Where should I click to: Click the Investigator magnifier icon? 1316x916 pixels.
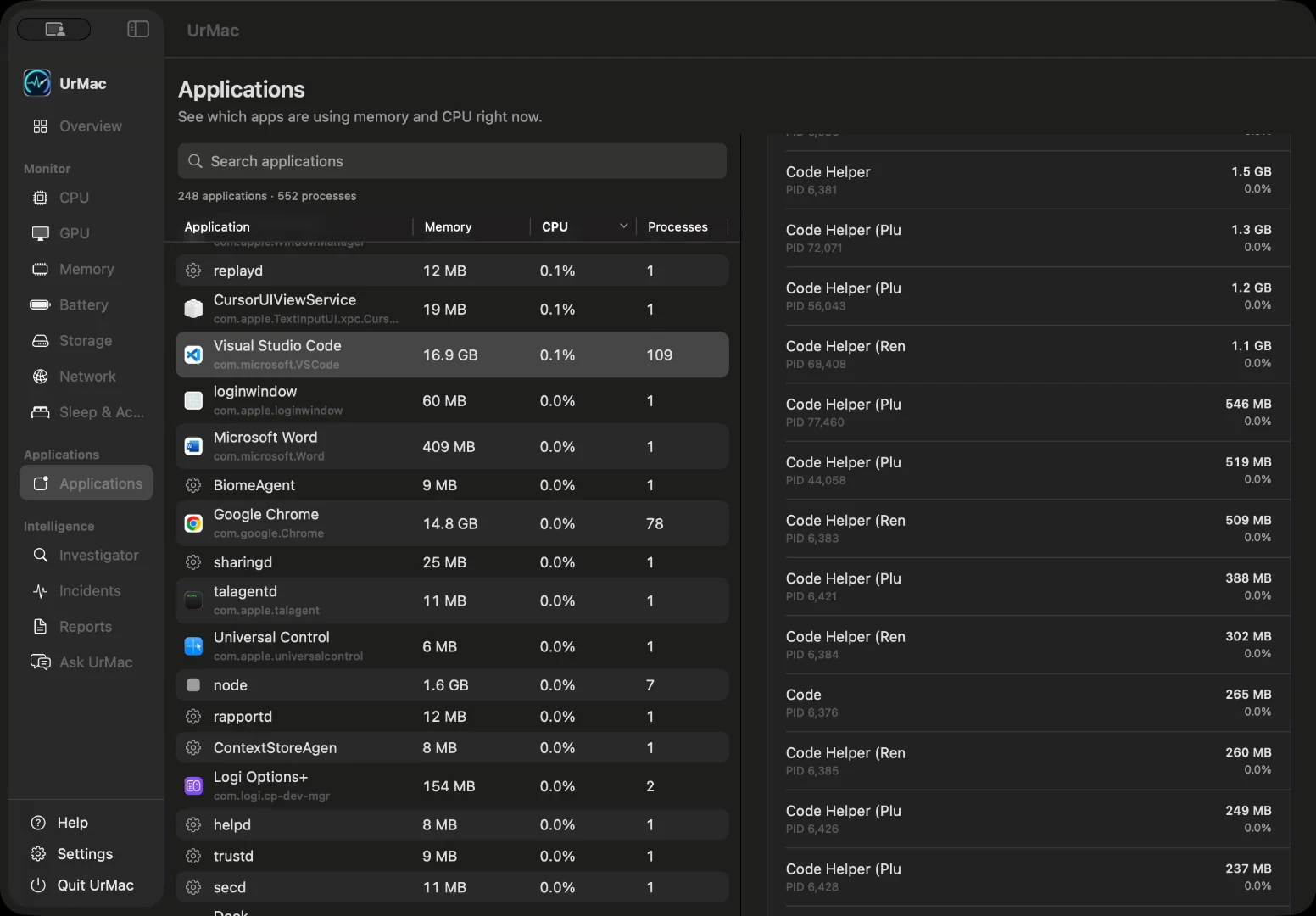pos(40,555)
